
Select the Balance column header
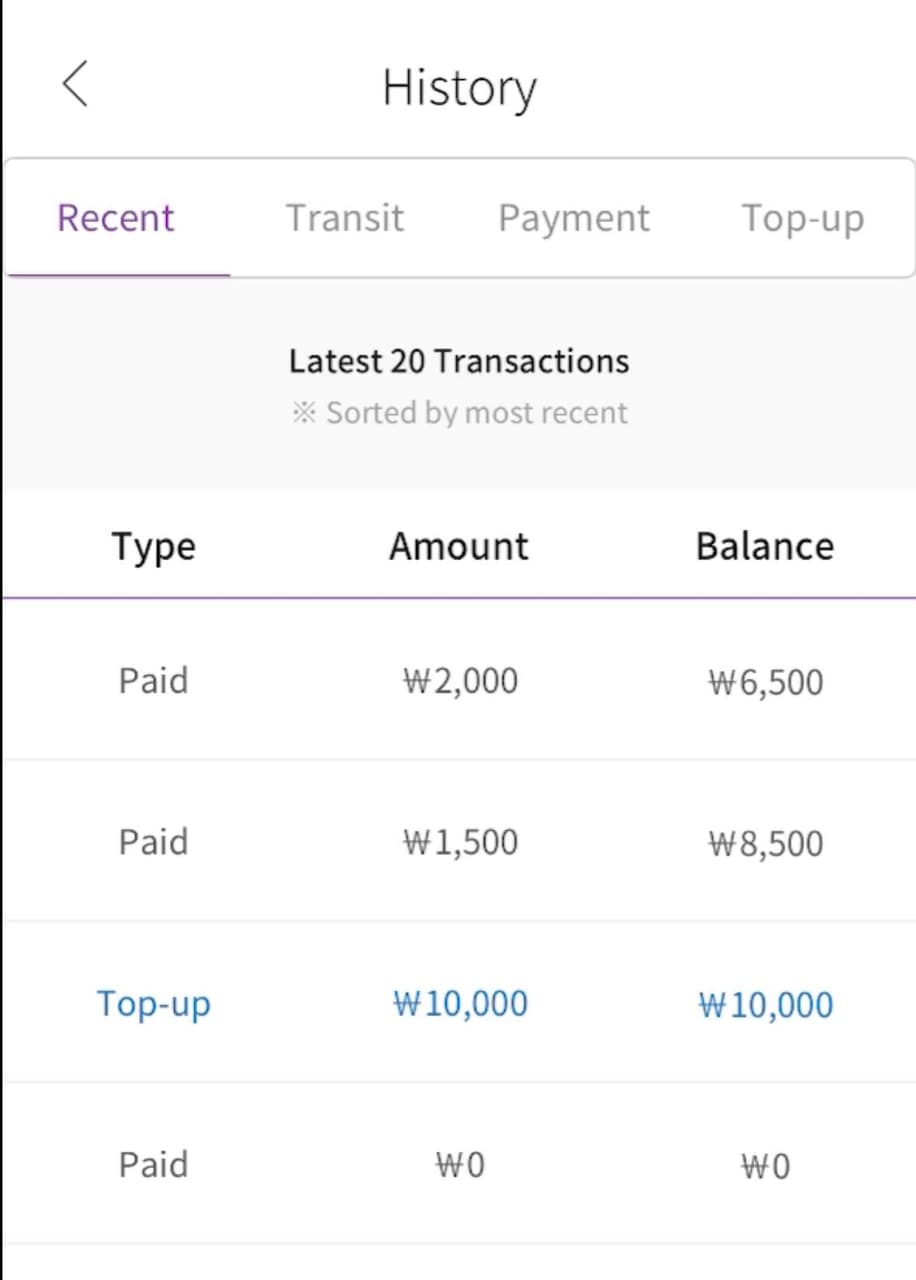click(x=765, y=546)
